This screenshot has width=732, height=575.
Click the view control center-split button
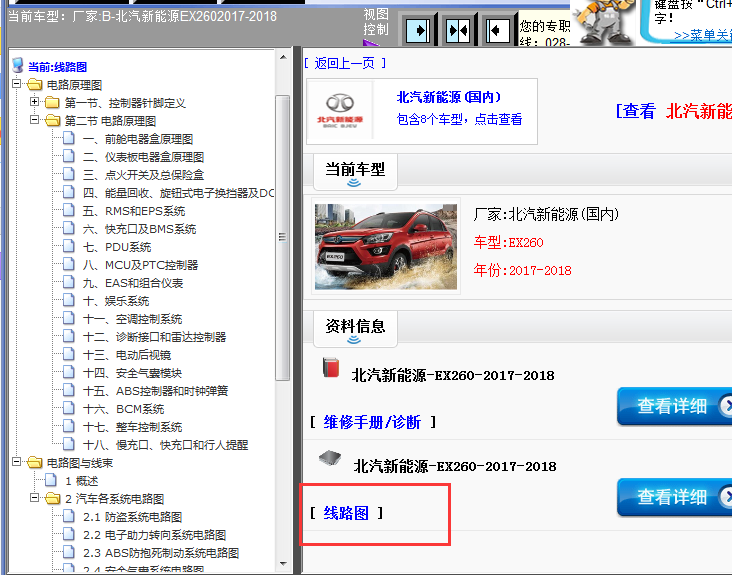(458, 31)
